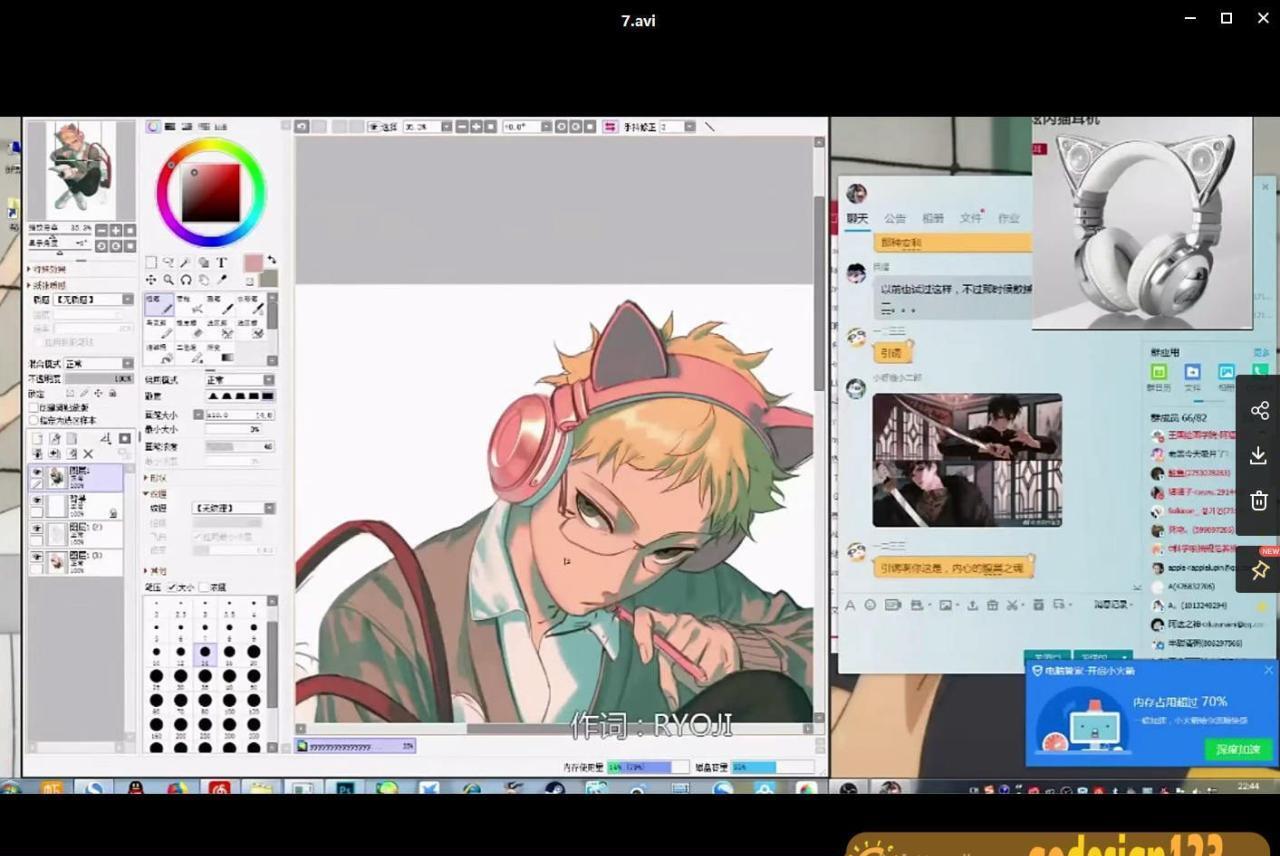Toggle the 浓度 pen pressure checkbox
This screenshot has height=856, width=1280.
pyautogui.click(x=203, y=587)
